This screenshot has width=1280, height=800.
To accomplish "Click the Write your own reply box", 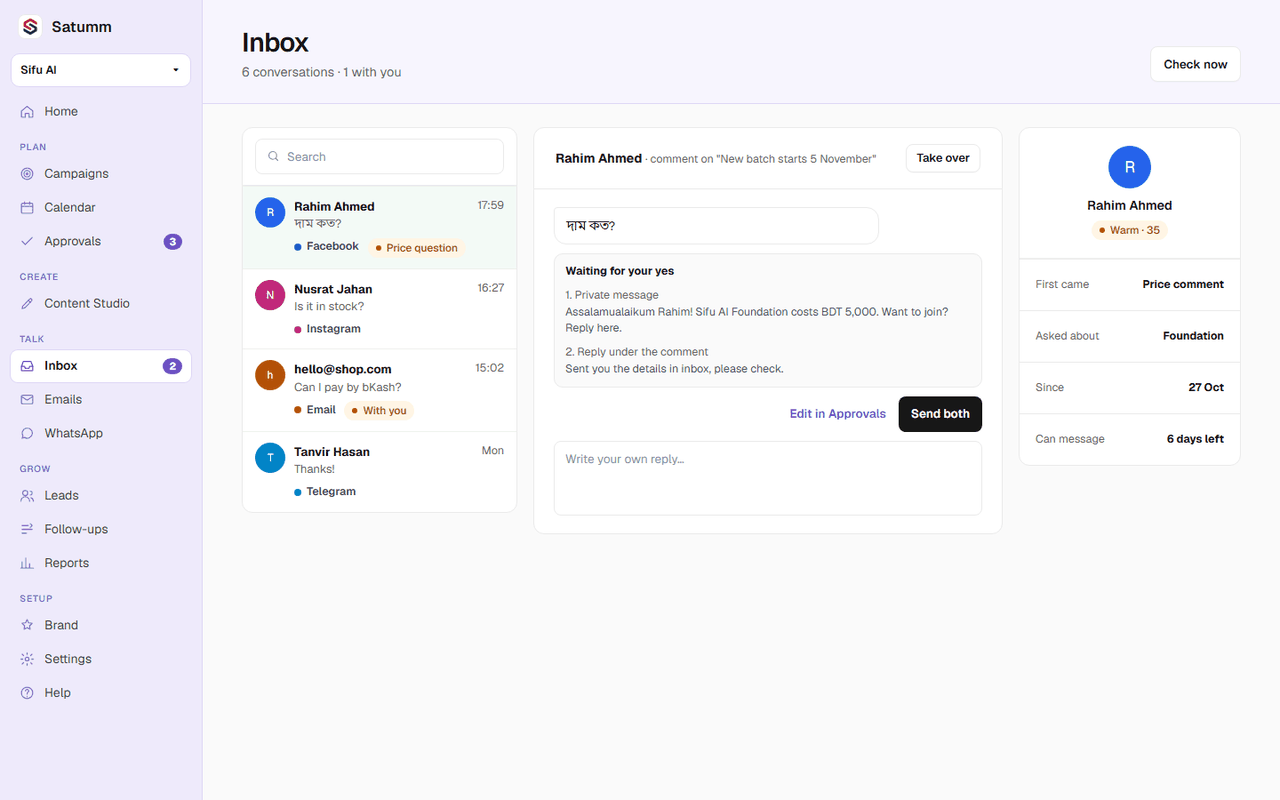I will click(768, 479).
